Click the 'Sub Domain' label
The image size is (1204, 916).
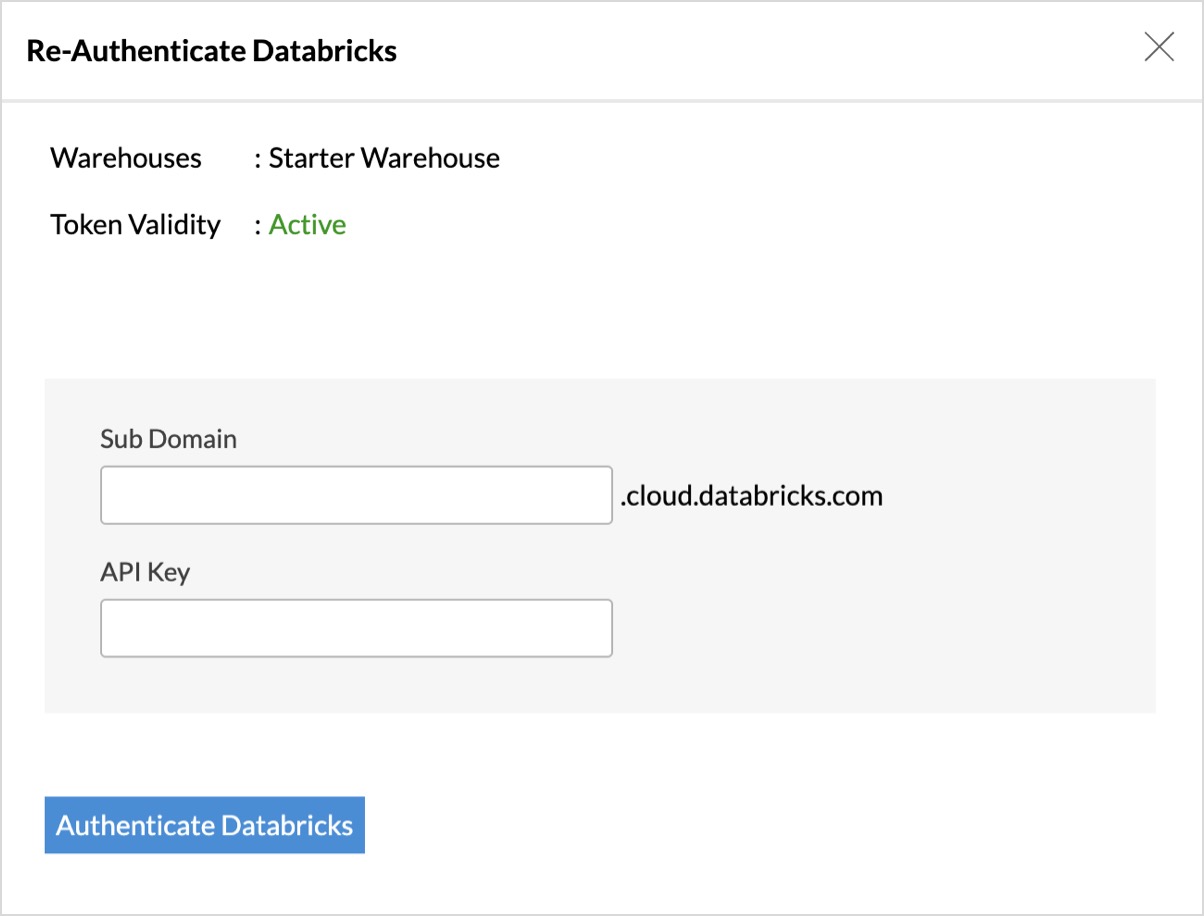pyautogui.click(x=168, y=439)
